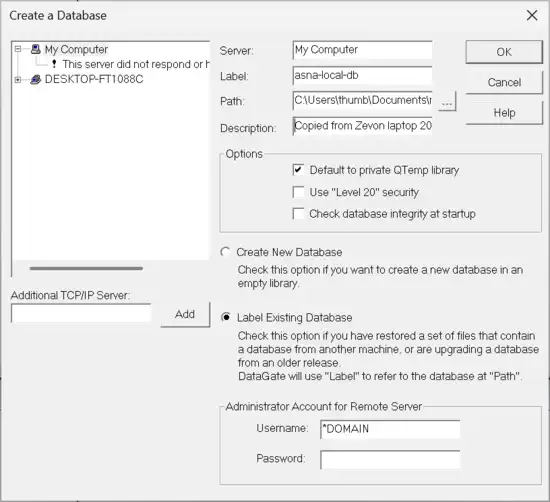The width and height of the screenshot is (550, 502).
Task: Click the Cancel button
Action: (x=504, y=82)
